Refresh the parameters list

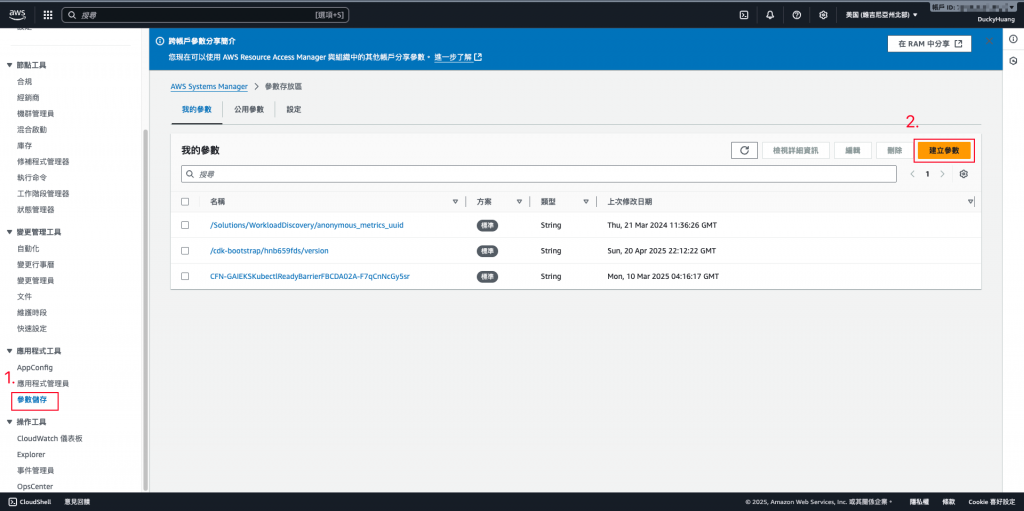coord(744,150)
